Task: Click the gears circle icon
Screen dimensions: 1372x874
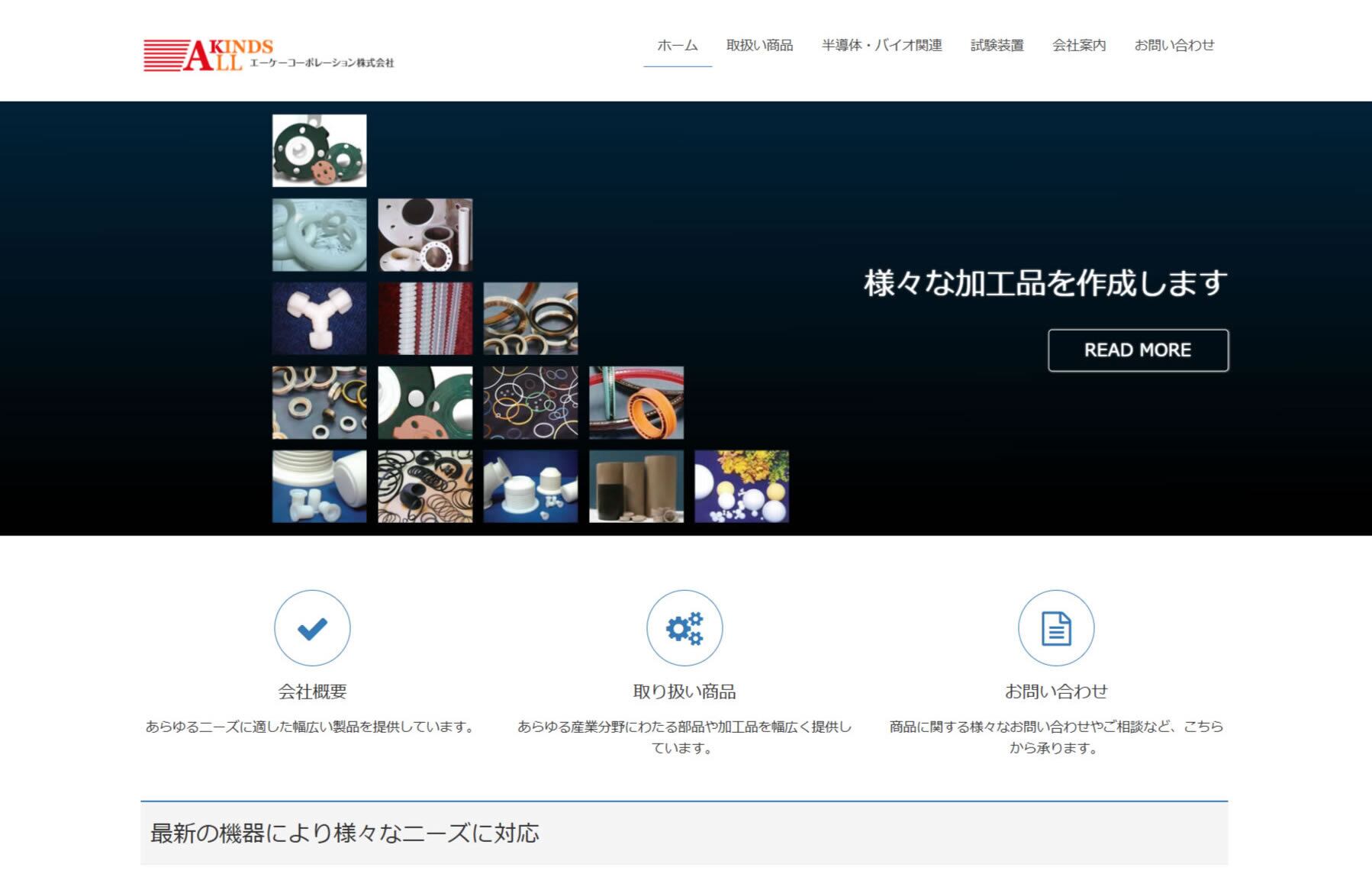Action: pyautogui.click(x=684, y=628)
